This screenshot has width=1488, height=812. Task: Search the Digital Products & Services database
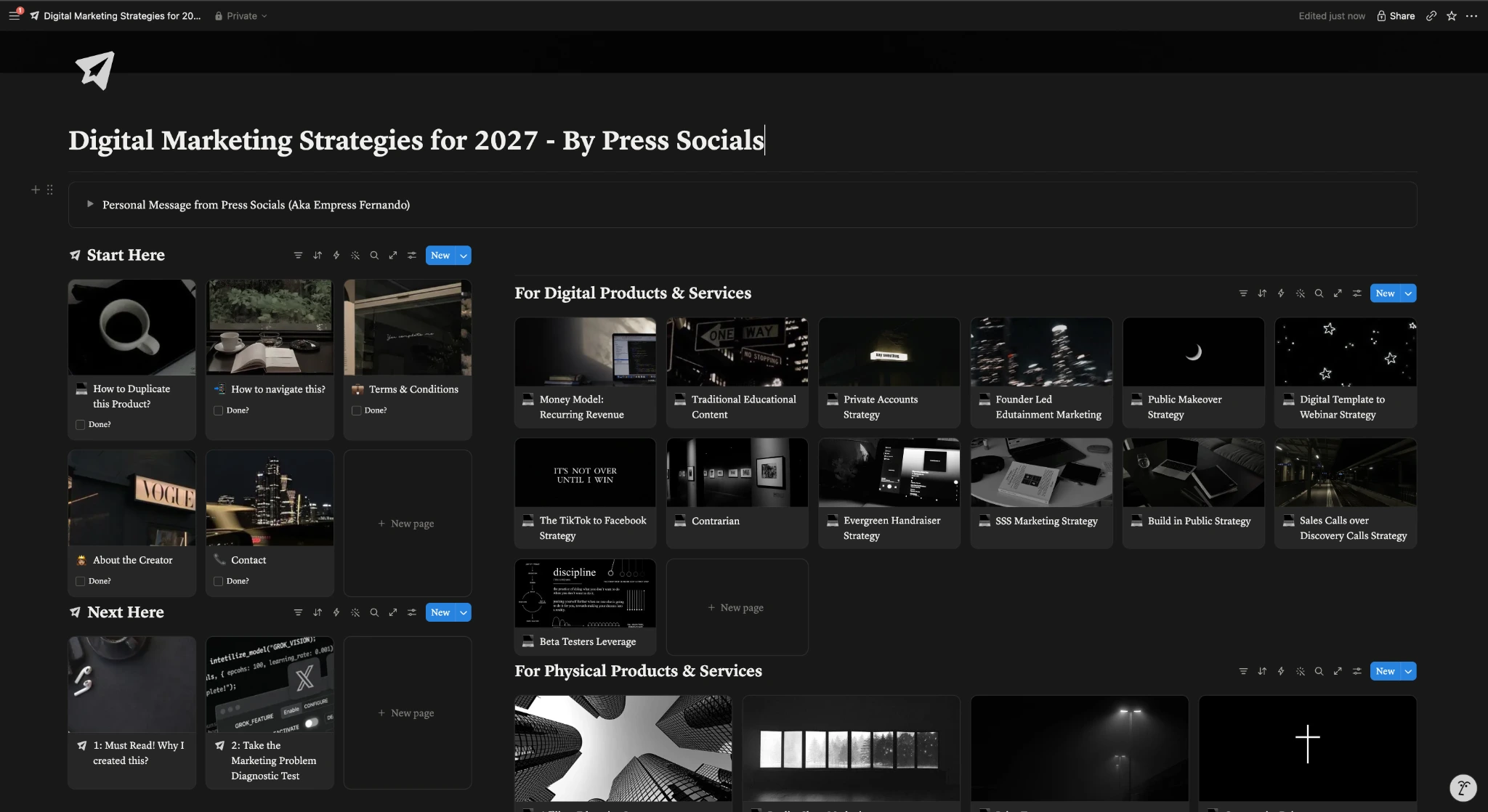tap(1319, 293)
